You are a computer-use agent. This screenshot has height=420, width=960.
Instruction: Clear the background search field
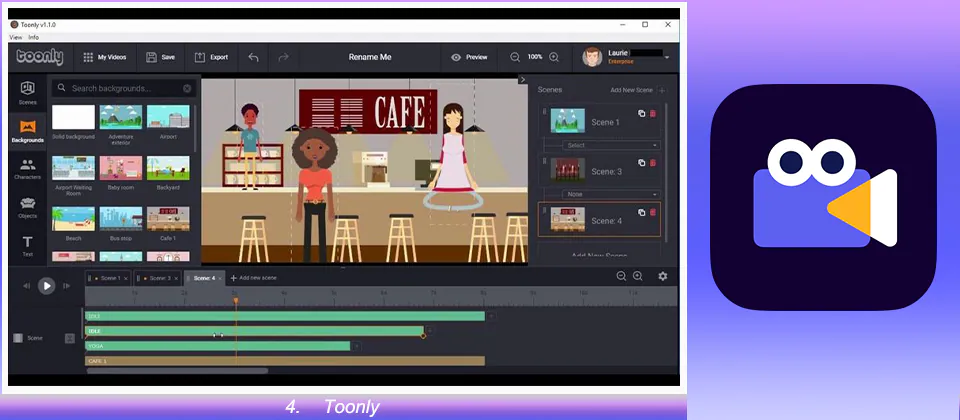187,88
